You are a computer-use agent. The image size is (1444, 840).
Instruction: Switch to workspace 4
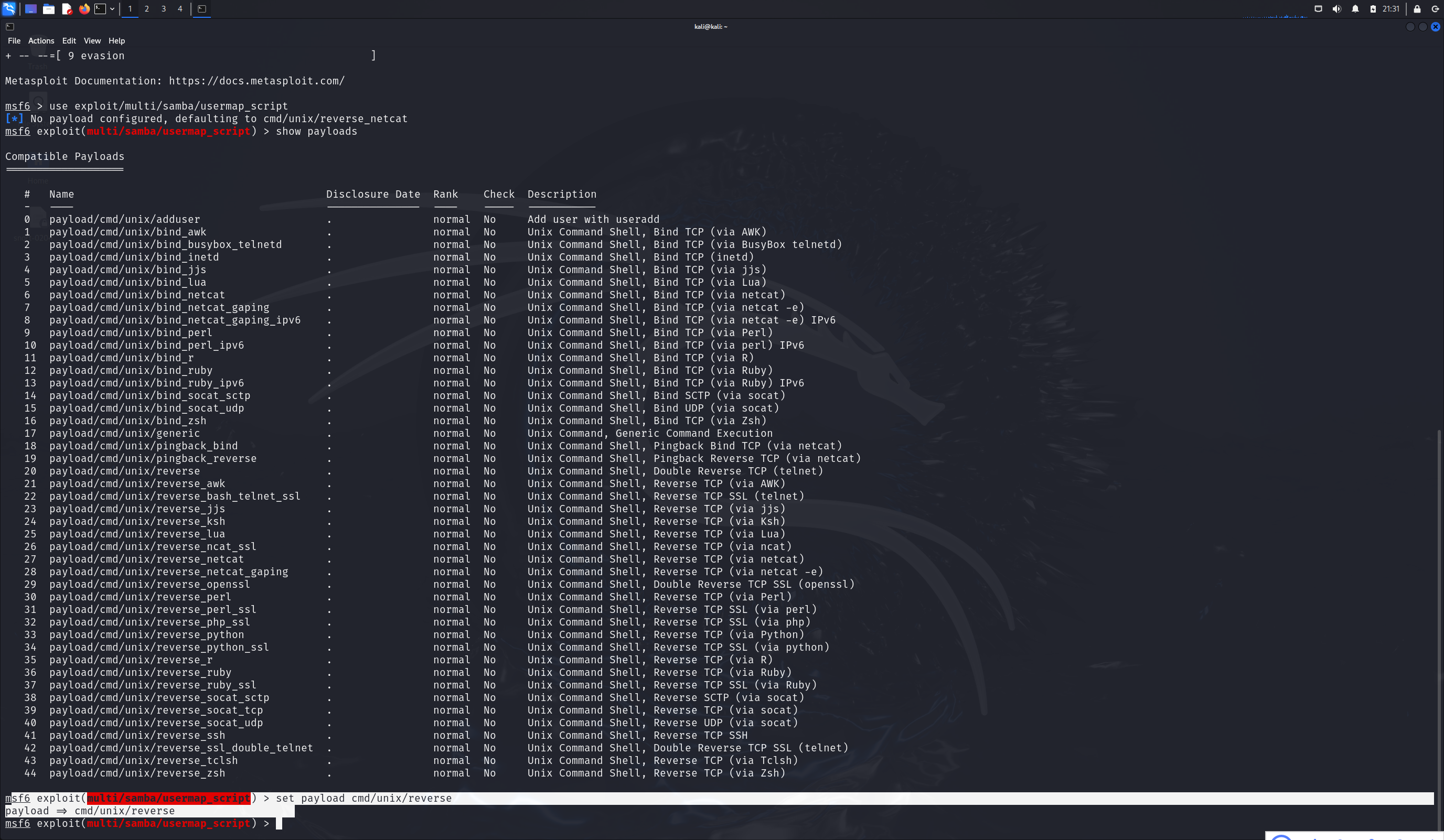pos(180,8)
